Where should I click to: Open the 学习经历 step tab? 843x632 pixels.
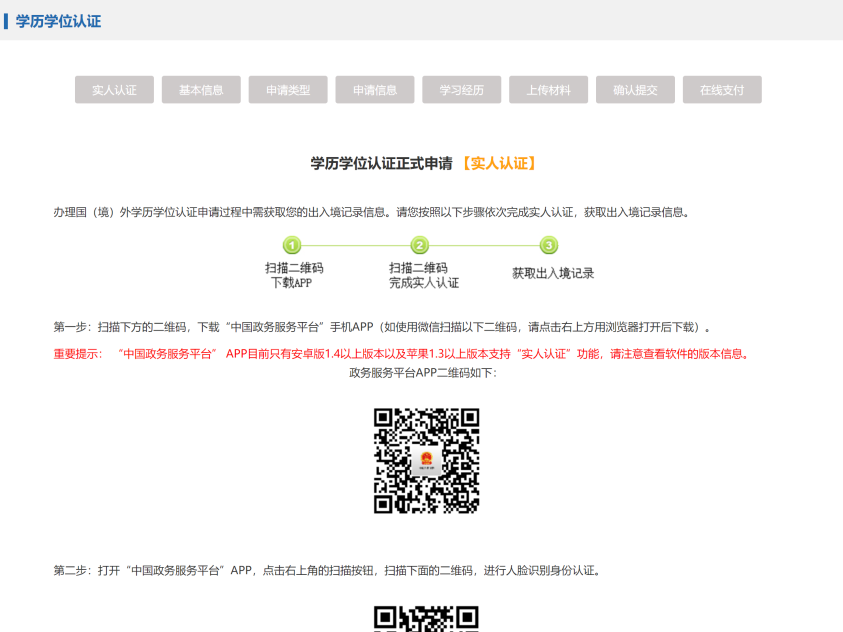click(461, 90)
